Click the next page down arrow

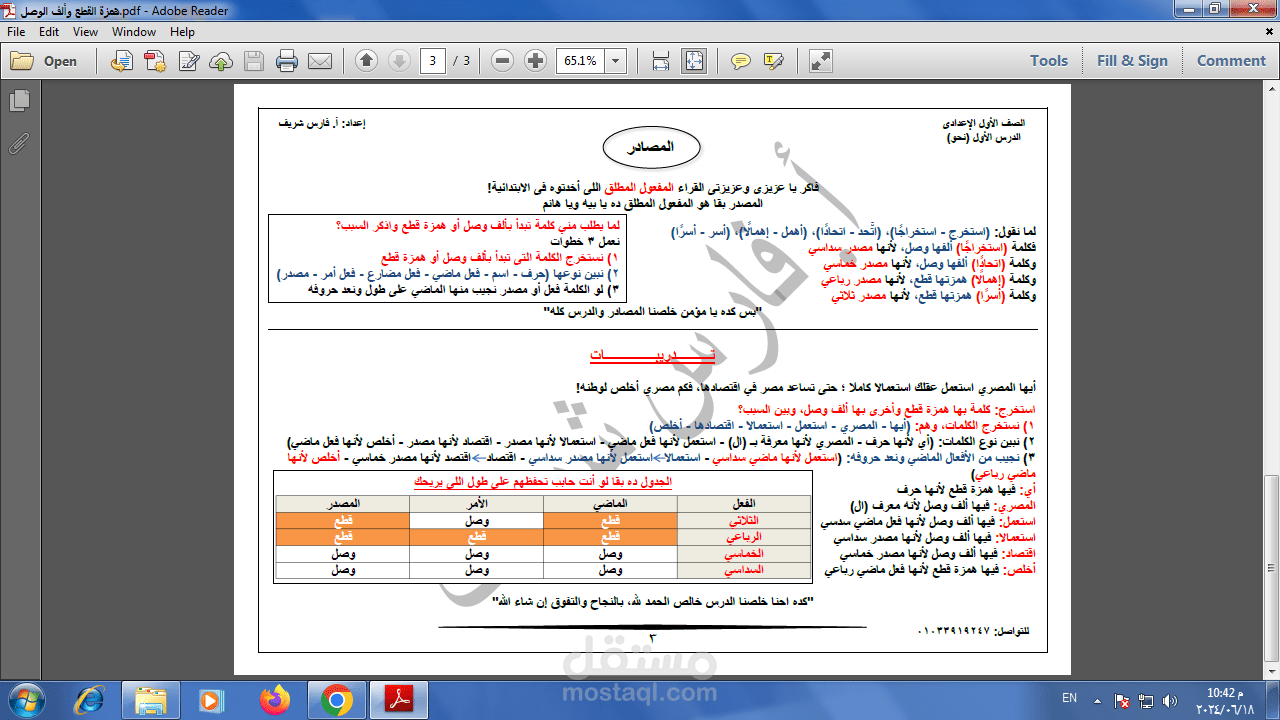(399, 61)
